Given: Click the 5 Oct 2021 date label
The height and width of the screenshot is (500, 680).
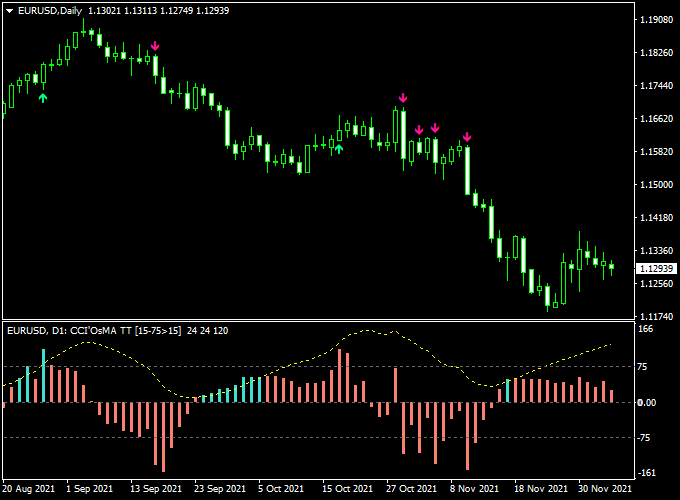Looking at the screenshot, I should tap(281, 489).
